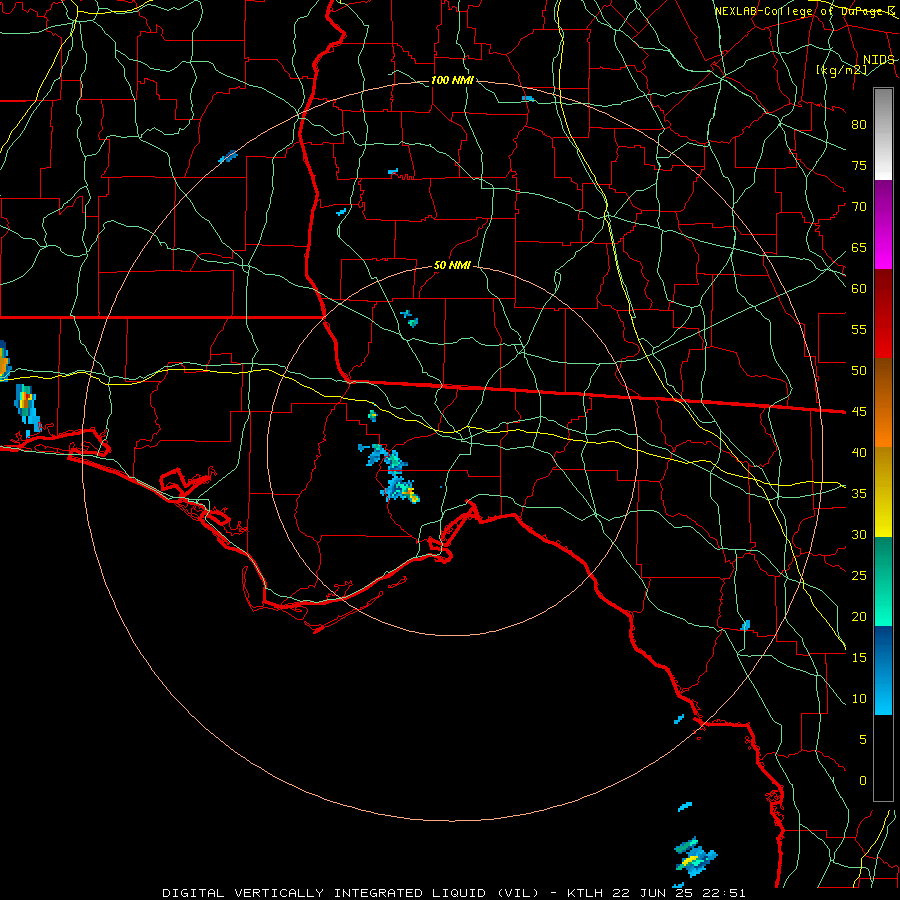900x900 pixels.
Task: Click the "70" value on the VIL scale
Action: pyautogui.click(x=859, y=207)
